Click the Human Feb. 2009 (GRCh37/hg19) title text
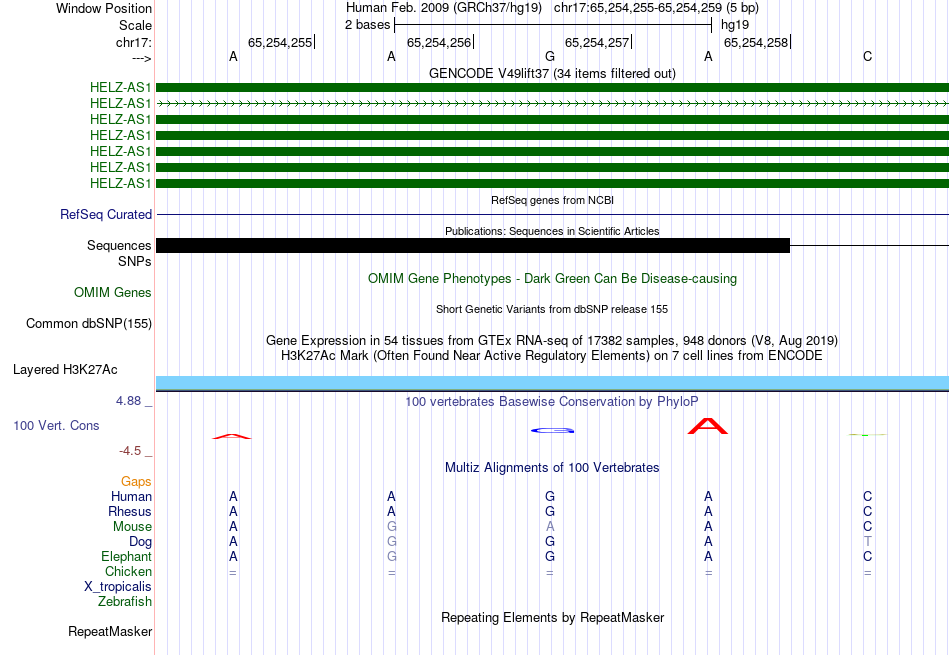Viewport: 950px width, 655px height. (443, 7)
